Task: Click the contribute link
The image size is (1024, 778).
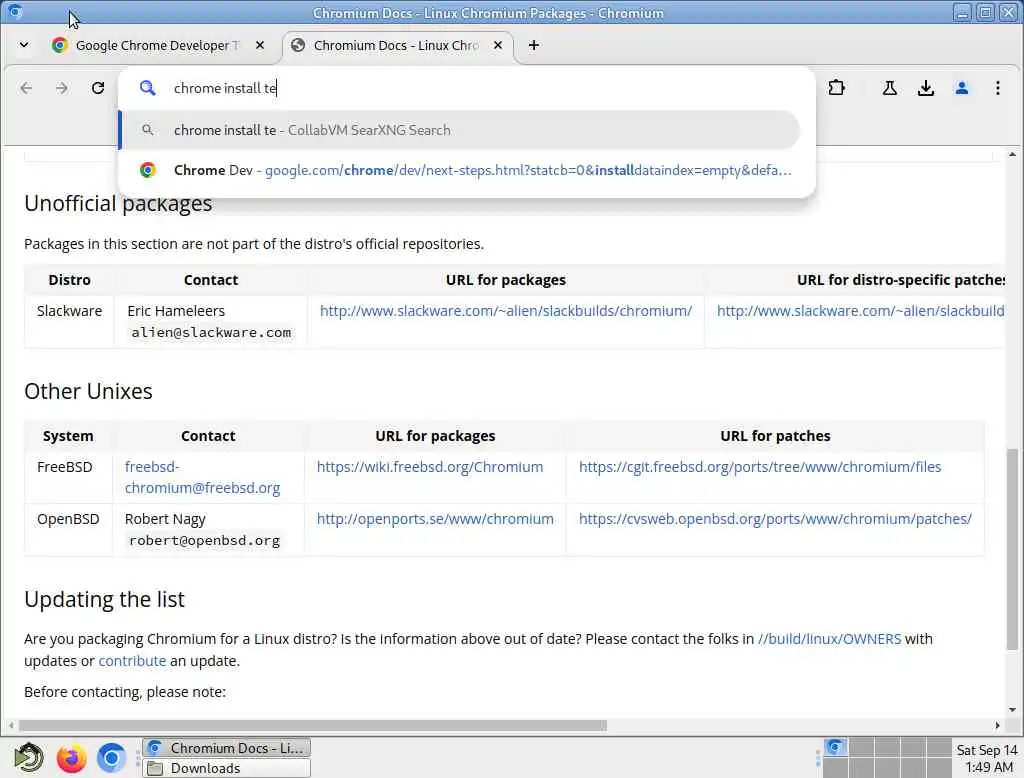Action: 132,661
